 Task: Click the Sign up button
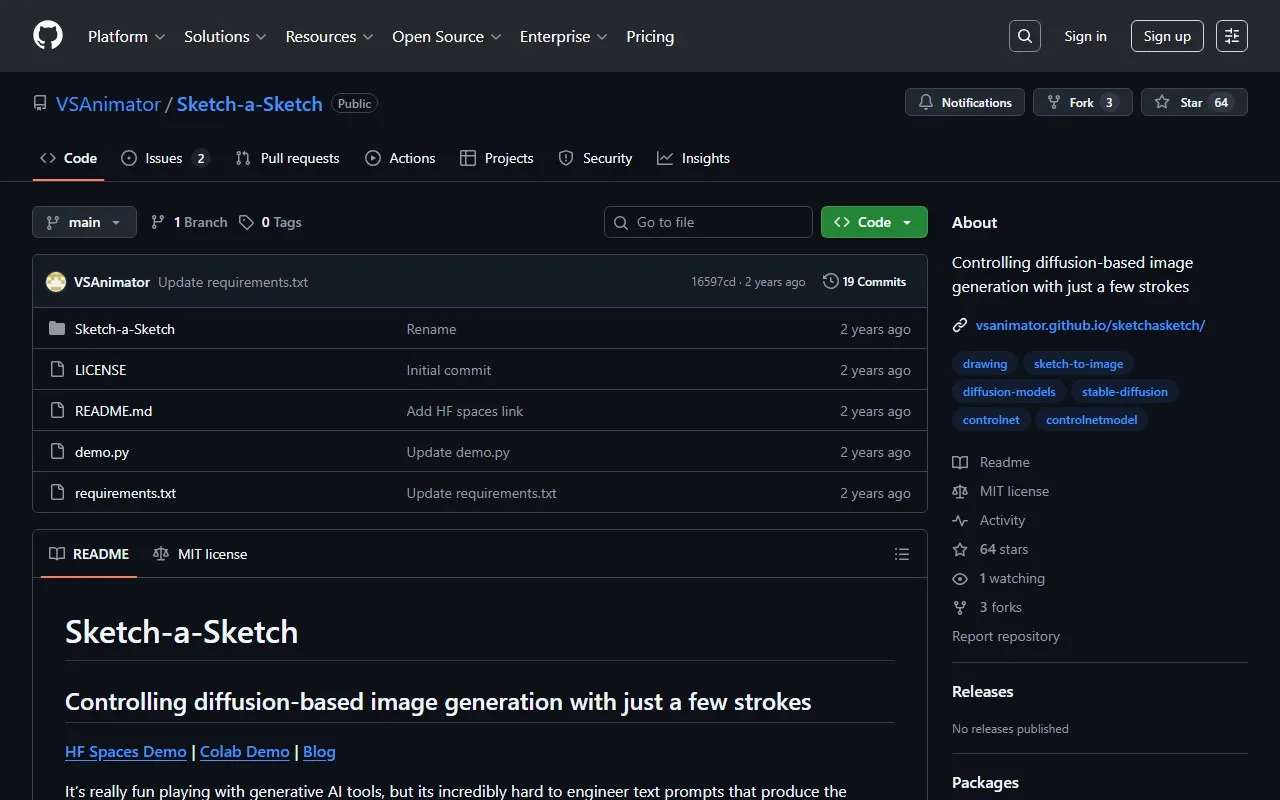pos(1167,36)
